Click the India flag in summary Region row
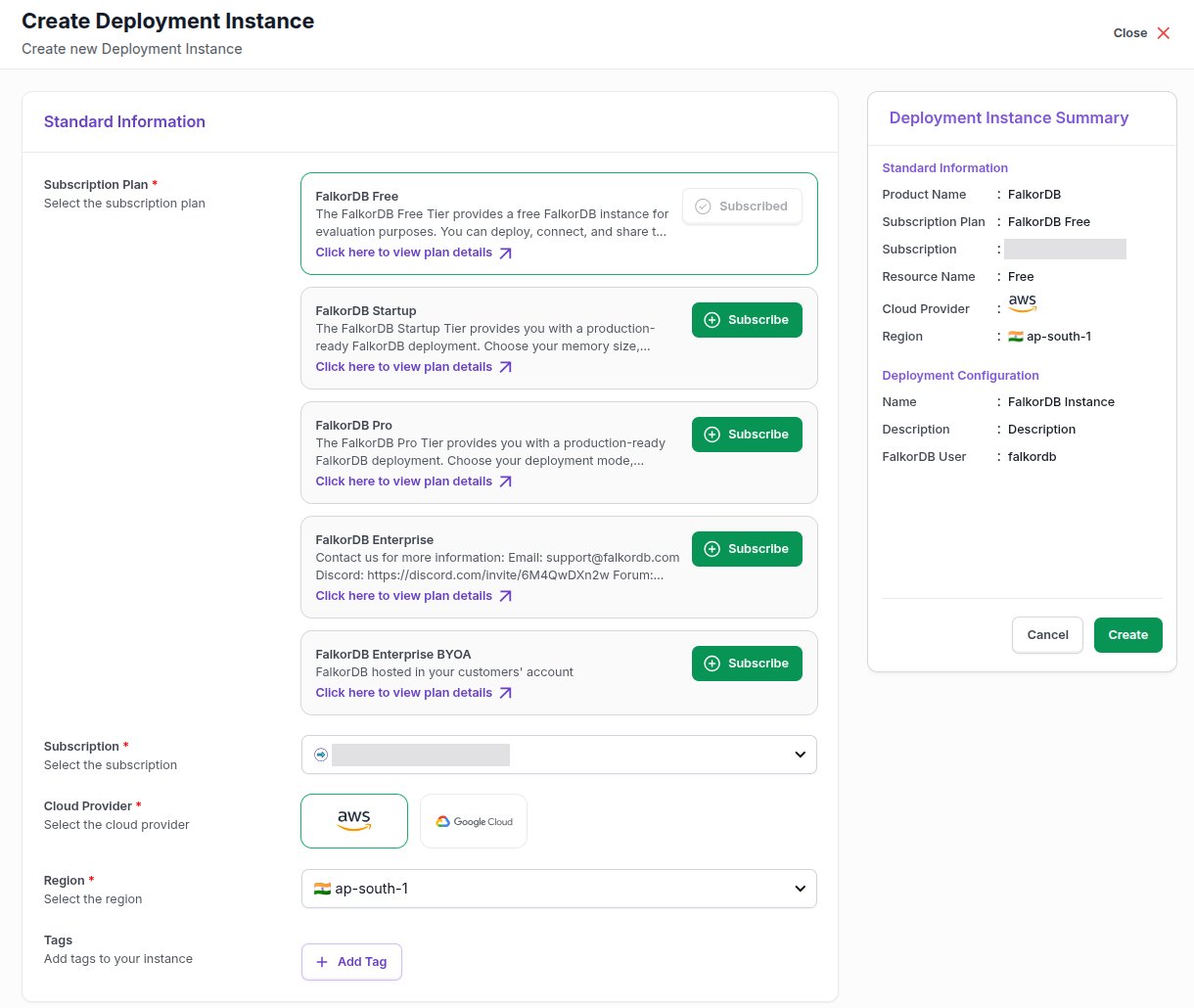The width and height of the screenshot is (1194, 1008). [x=1016, y=337]
